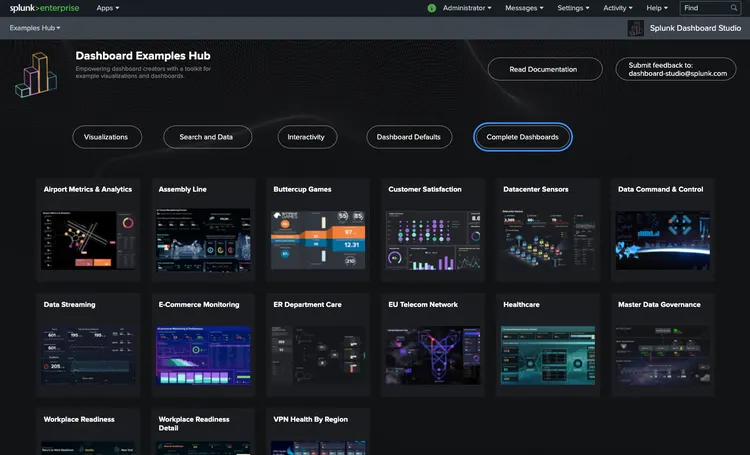Image resolution: width=750 pixels, height=455 pixels.
Task: Switch to the Interactivity tab
Action: [306, 137]
